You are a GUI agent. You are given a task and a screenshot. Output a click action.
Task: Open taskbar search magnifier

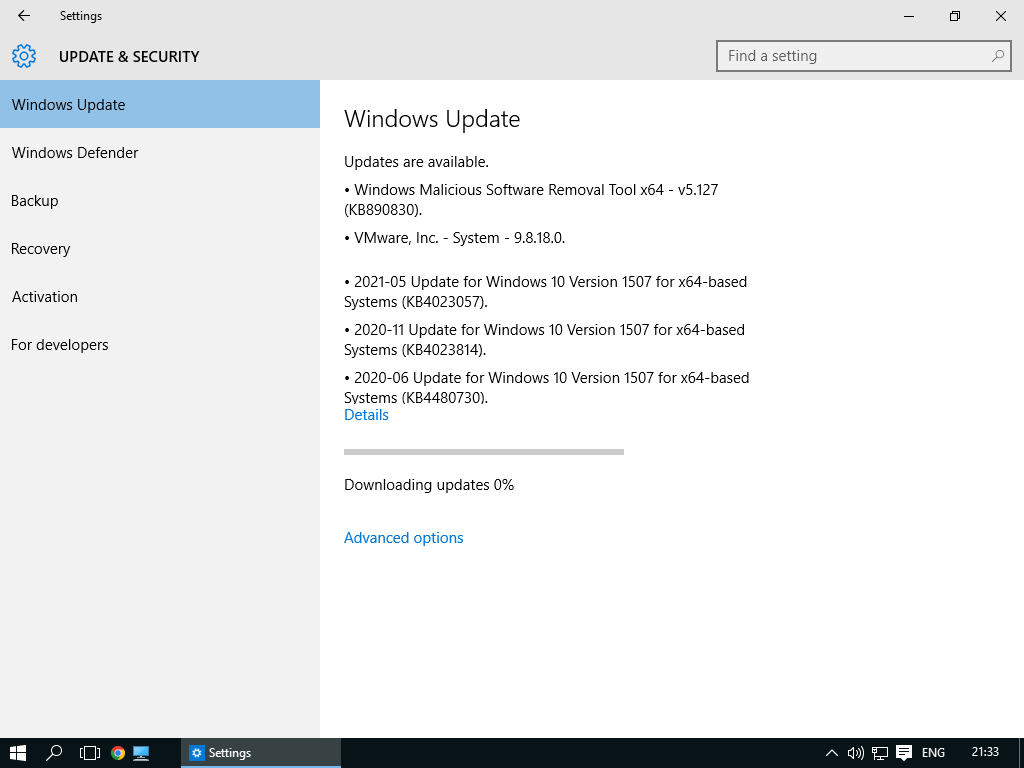(x=55, y=753)
